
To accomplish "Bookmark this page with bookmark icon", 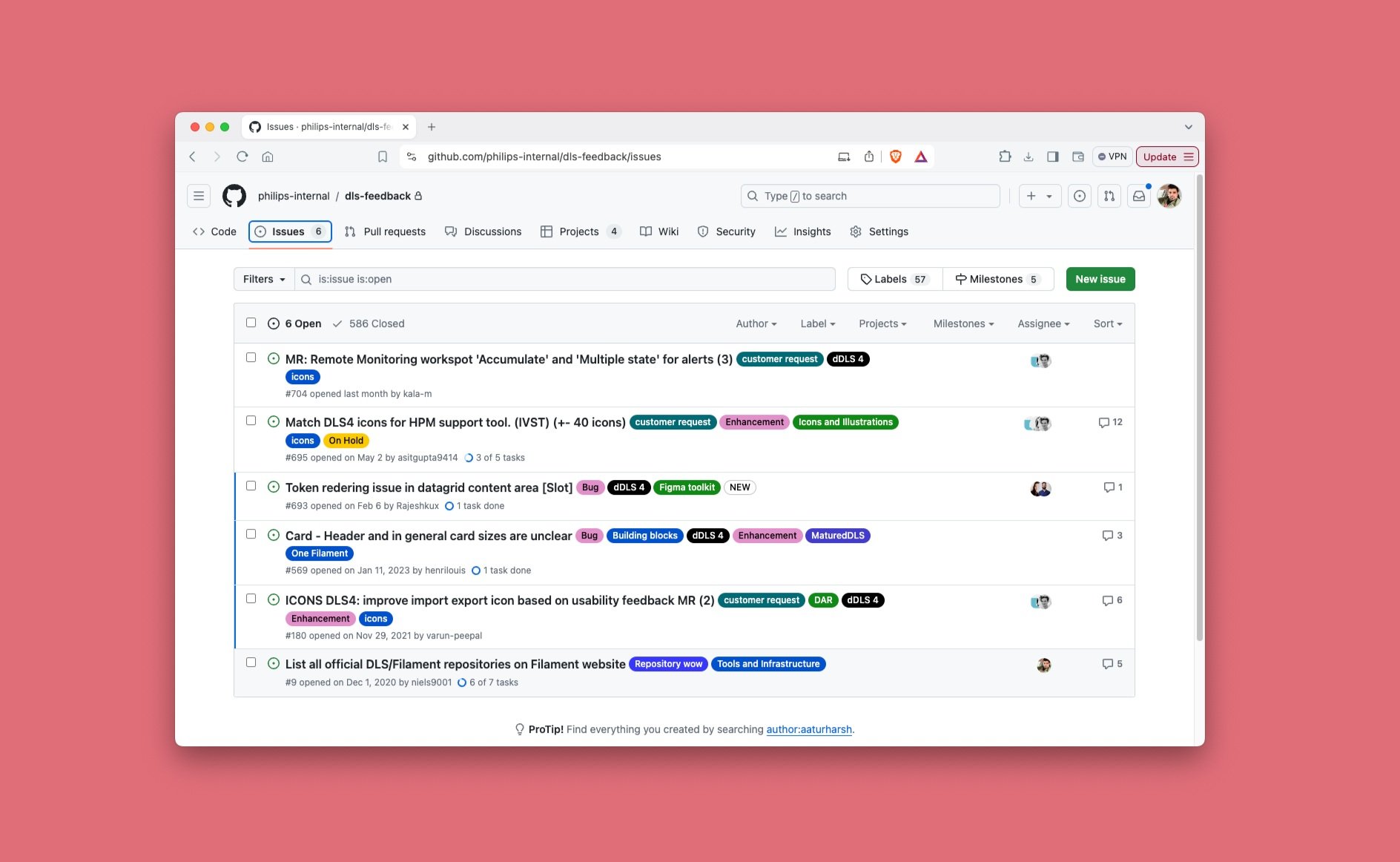I will click(x=383, y=157).
